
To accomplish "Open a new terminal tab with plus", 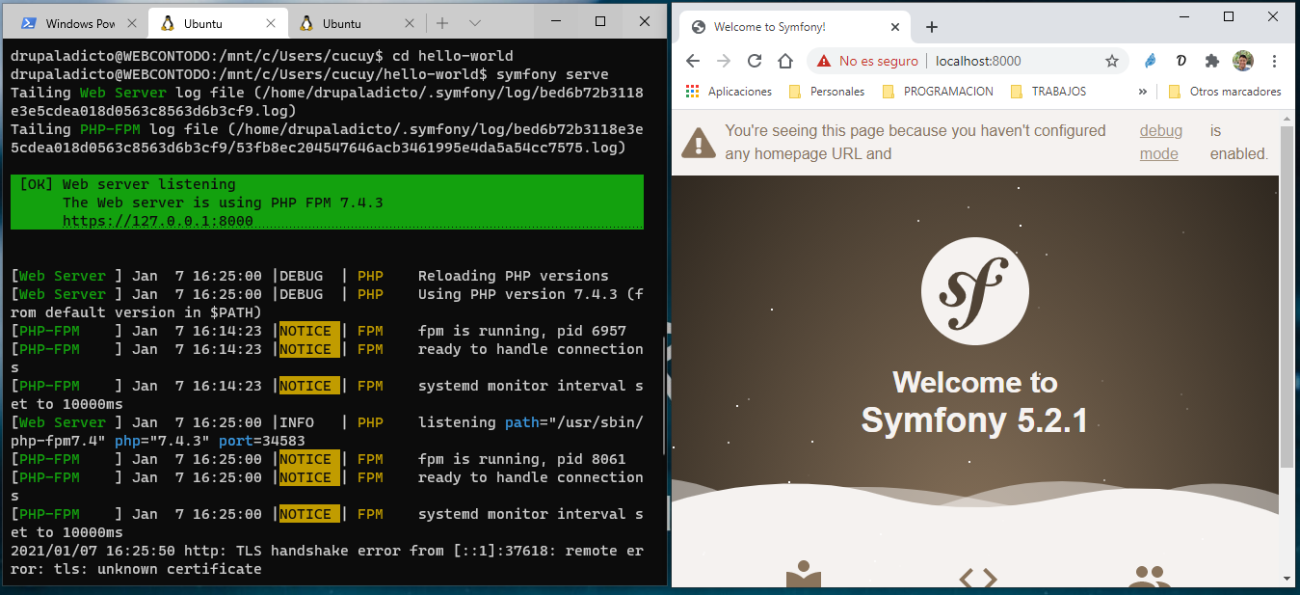I will point(442,23).
